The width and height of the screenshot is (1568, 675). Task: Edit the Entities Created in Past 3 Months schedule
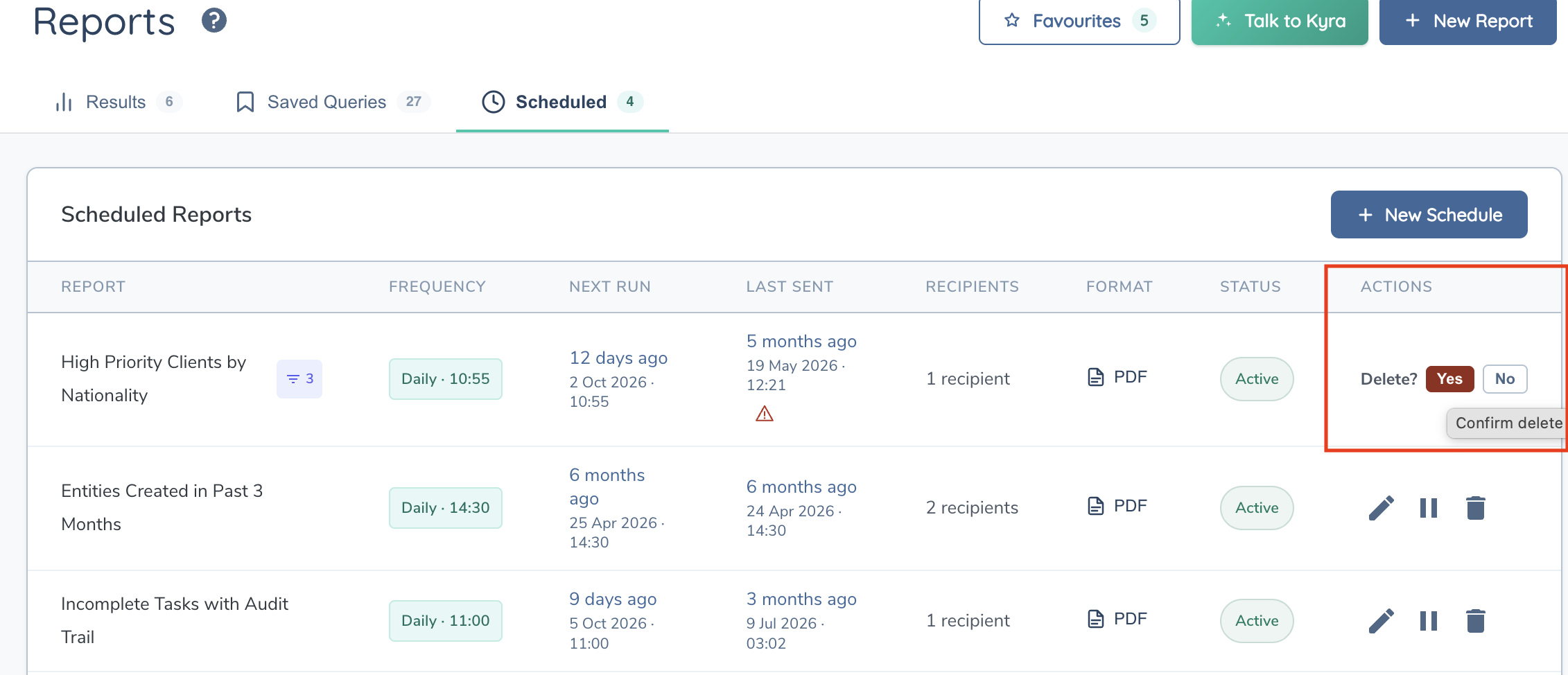[x=1381, y=508]
